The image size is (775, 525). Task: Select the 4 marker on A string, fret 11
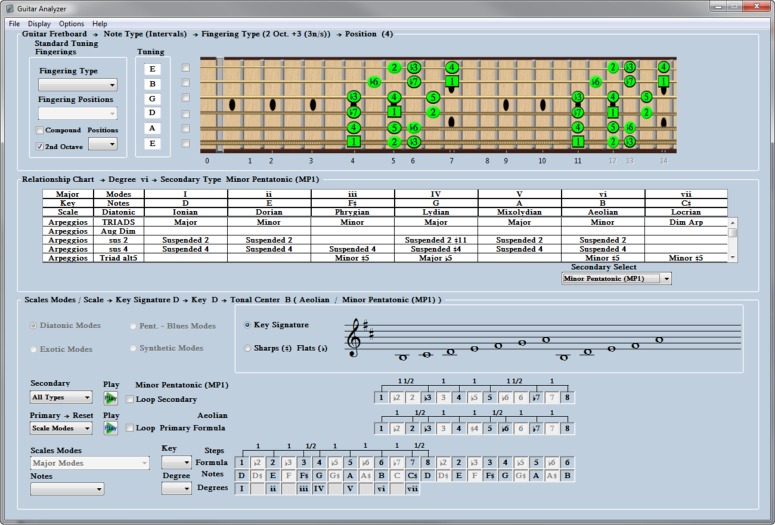(578, 128)
